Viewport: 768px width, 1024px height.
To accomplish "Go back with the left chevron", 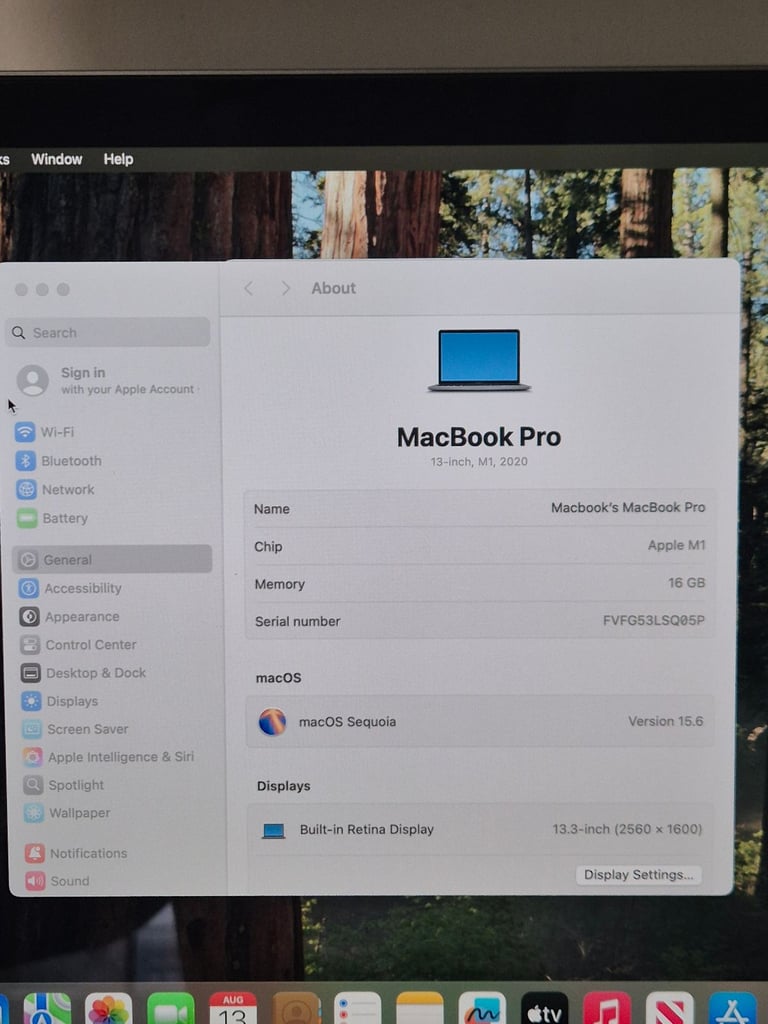I will point(248,288).
